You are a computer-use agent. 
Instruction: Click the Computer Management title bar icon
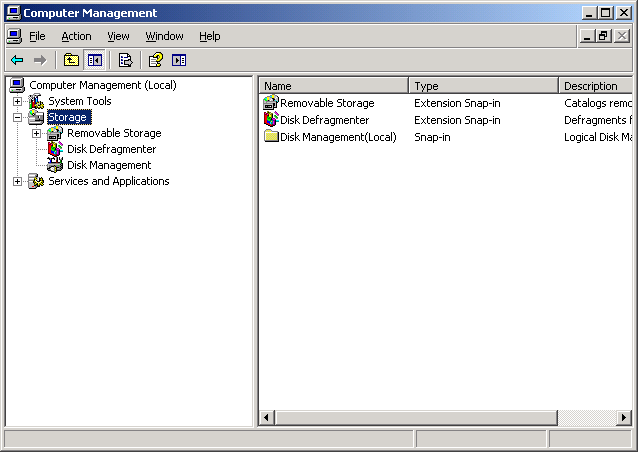[x=14, y=13]
